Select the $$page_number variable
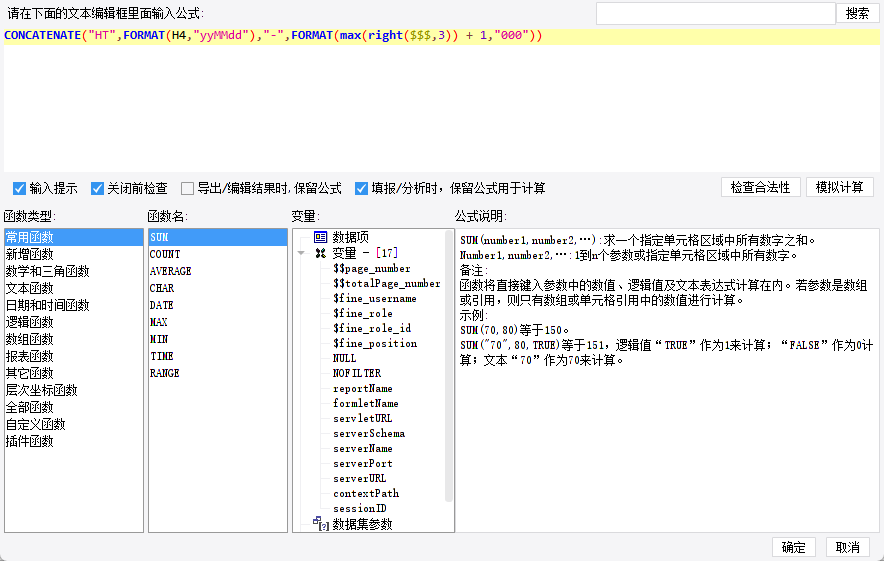Viewport: 884px width, 561px height. [372, 268]
